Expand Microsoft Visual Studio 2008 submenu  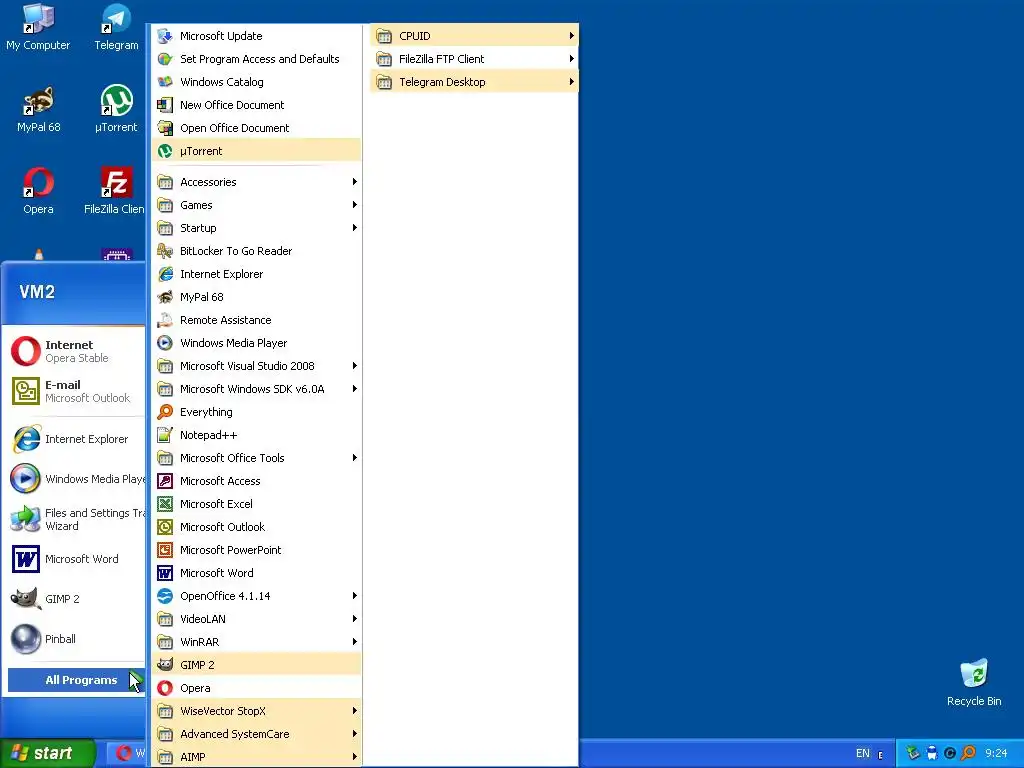(x=256, y=366)
